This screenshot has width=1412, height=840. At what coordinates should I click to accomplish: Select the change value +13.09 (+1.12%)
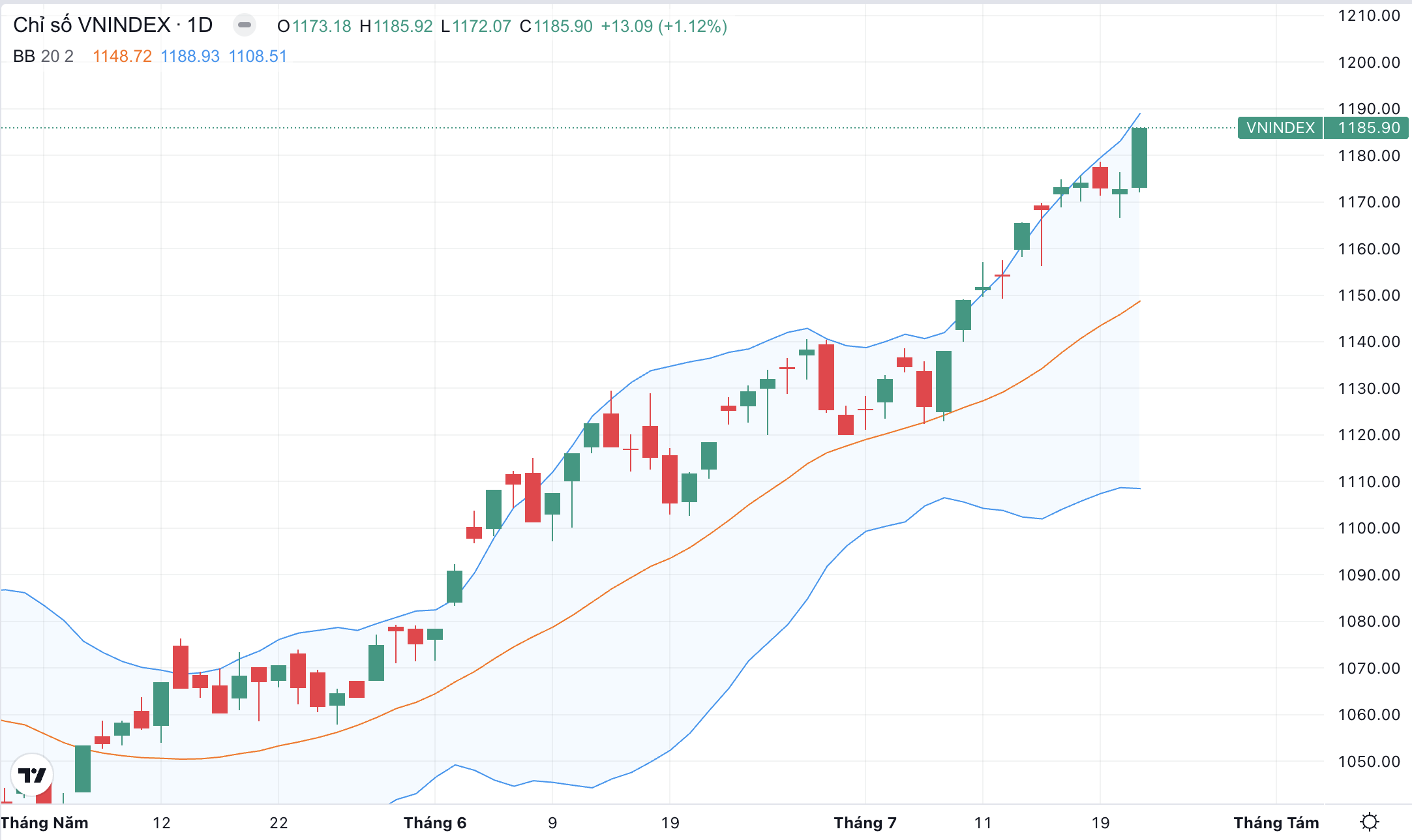tap(664, 26)
